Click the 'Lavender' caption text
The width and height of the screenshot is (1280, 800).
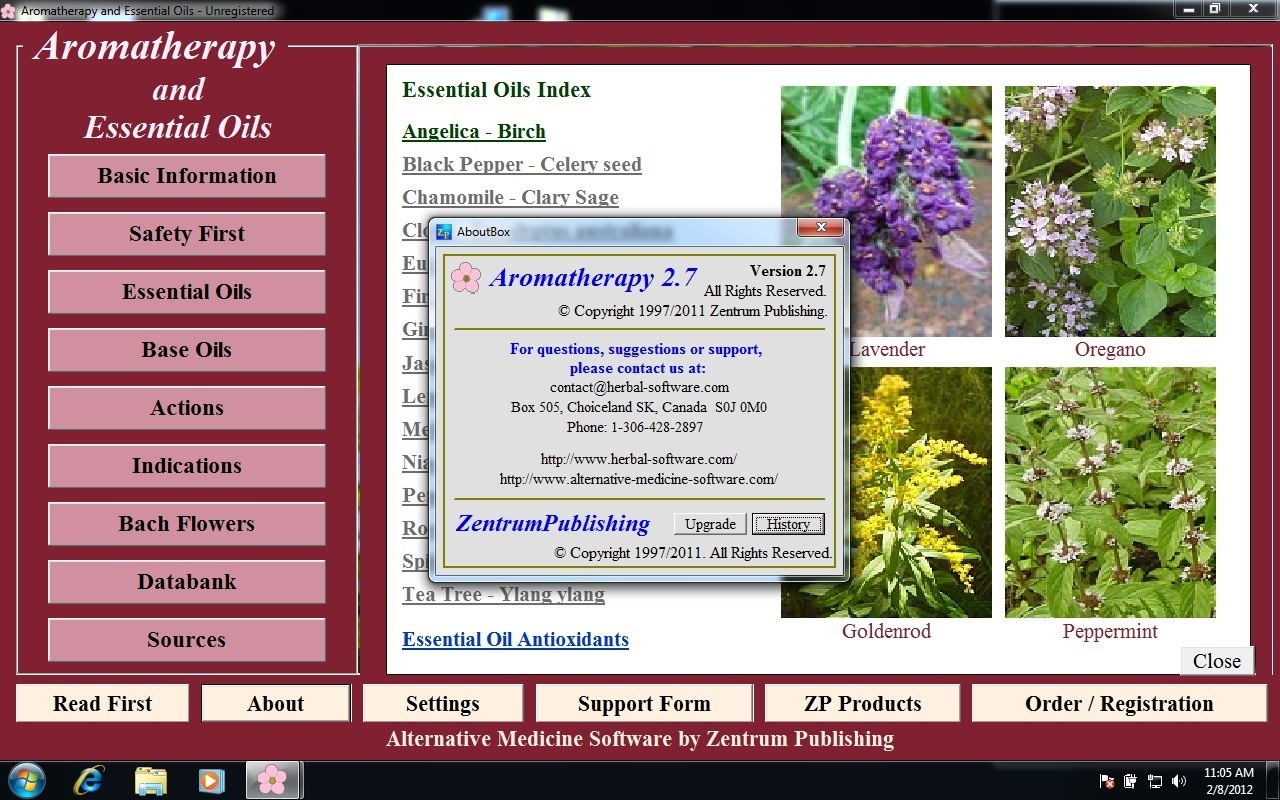tap(888, 350)
